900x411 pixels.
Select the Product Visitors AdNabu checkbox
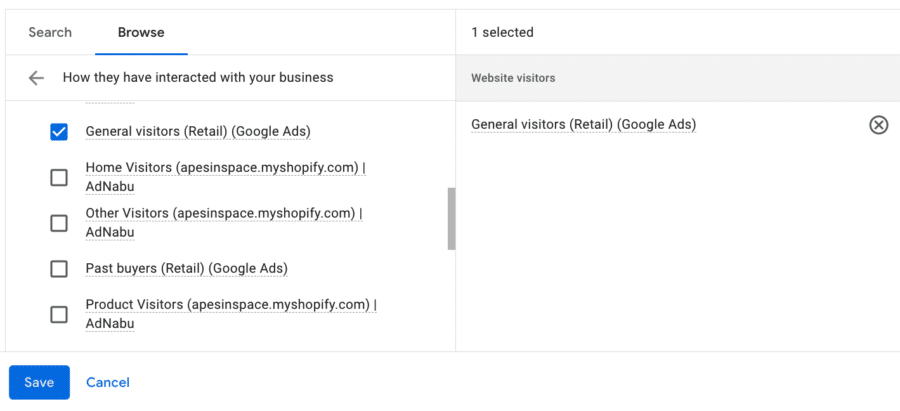tap(59, 314)
